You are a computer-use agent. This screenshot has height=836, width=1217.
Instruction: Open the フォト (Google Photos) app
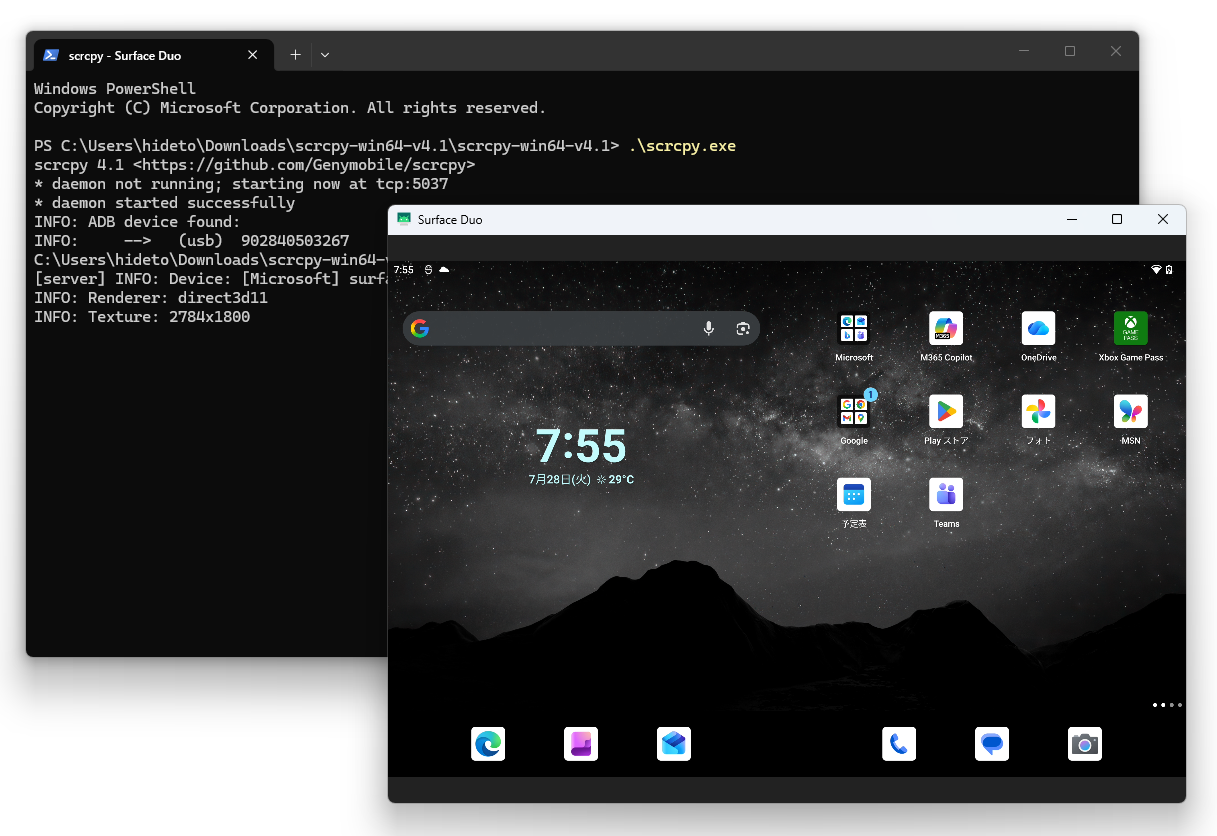(1038, 411)
